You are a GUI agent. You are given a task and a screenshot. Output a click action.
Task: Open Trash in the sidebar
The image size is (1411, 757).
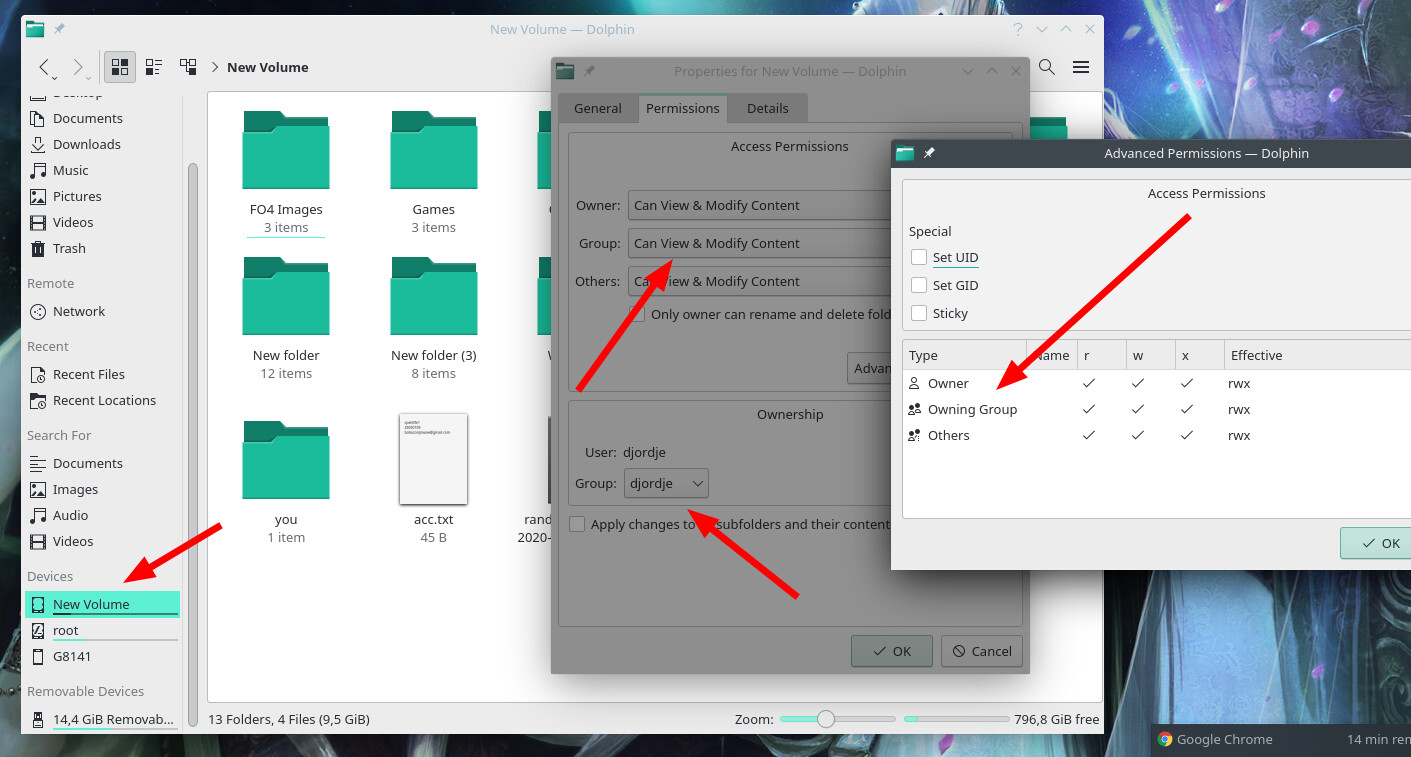click(69, 248)
